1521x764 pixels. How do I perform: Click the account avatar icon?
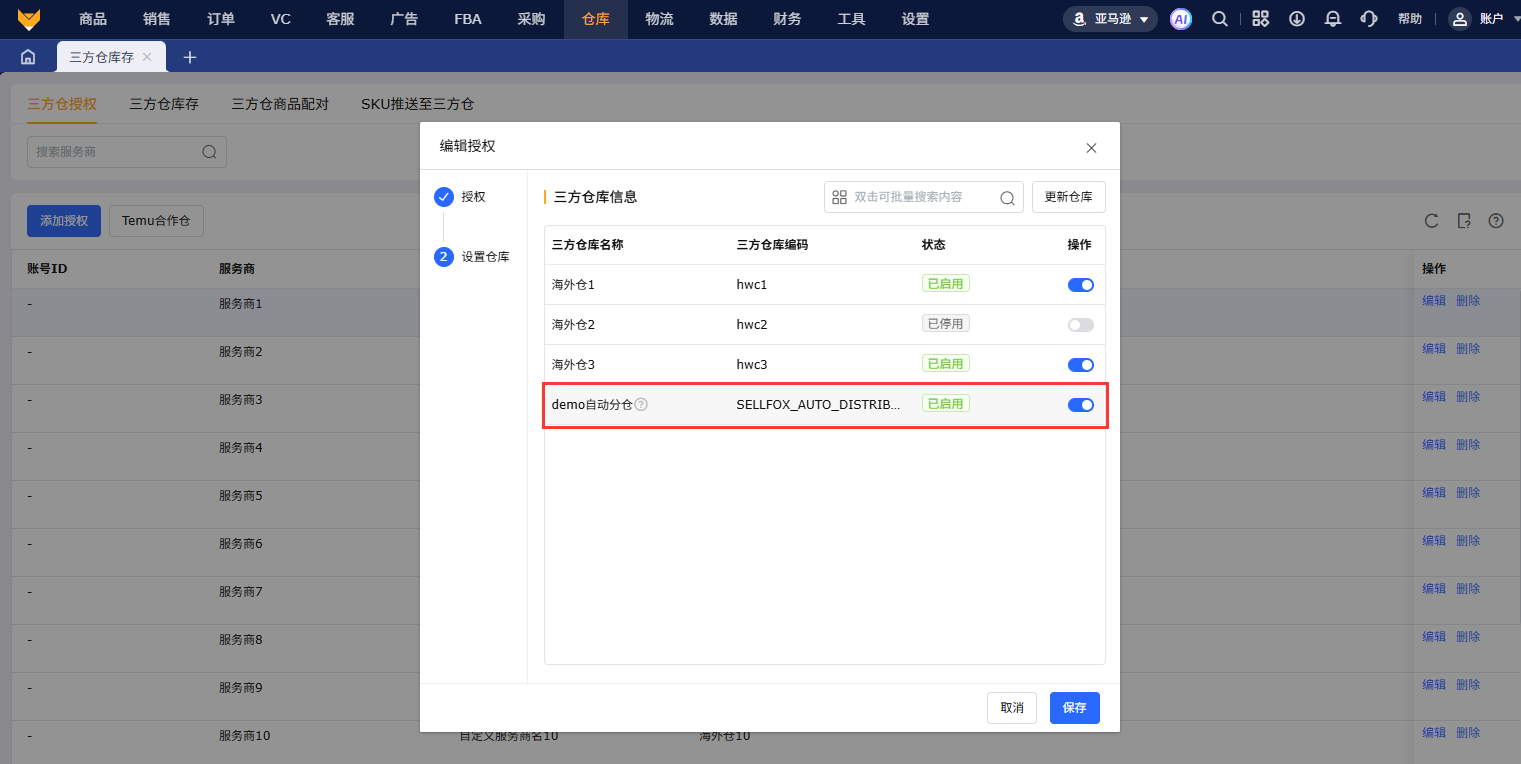pyautogui.click(x=1460, y=19)
